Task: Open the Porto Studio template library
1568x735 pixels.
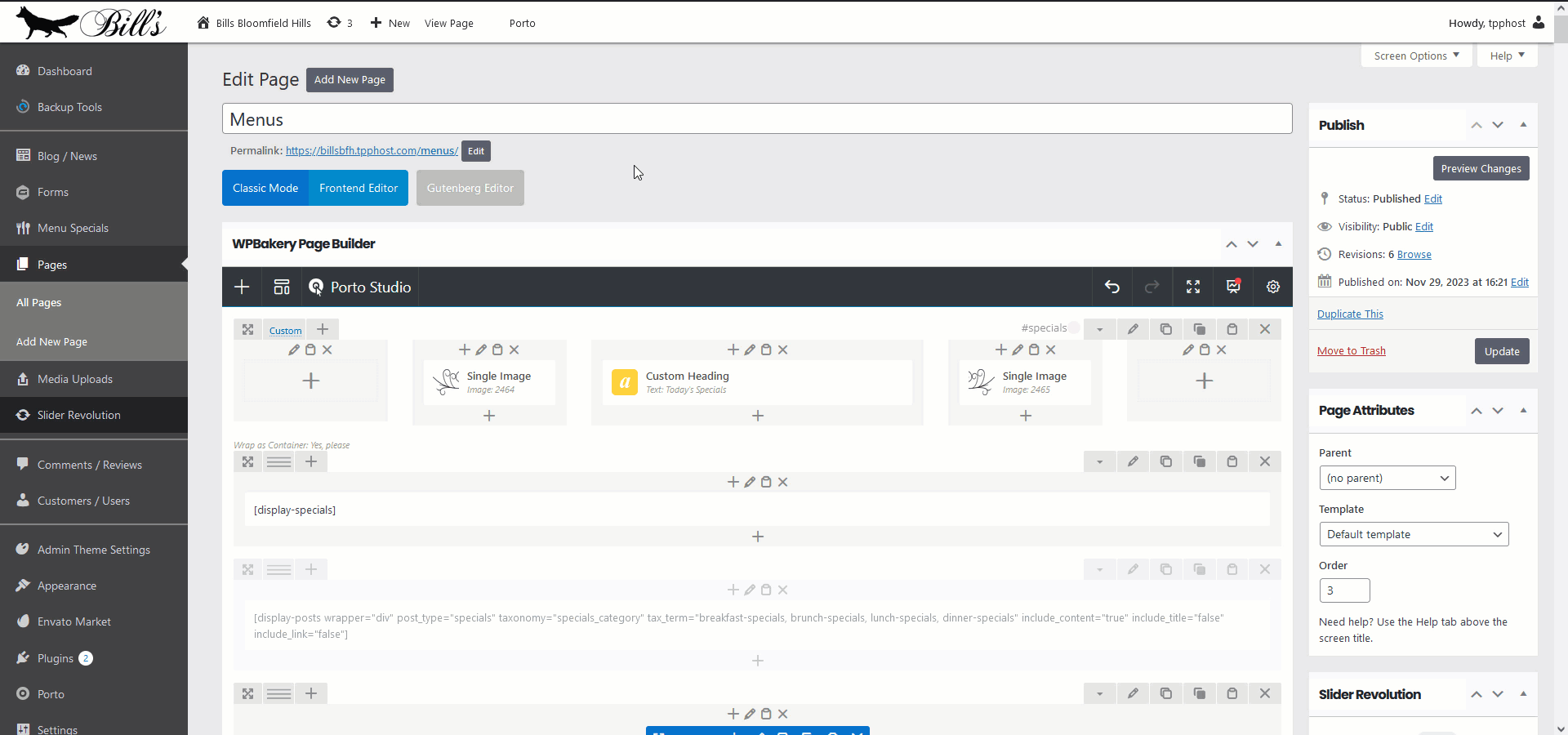Action: point(359,287)
